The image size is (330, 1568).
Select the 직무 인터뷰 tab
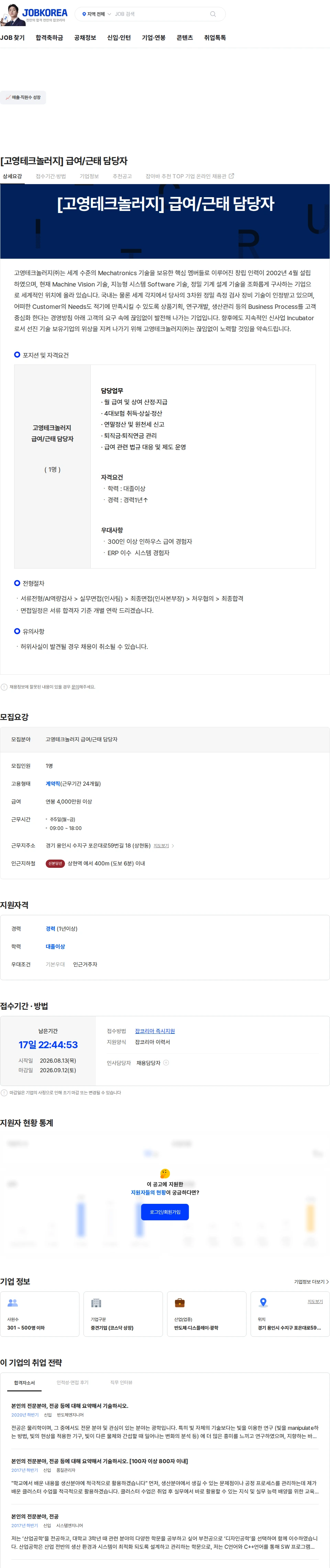pos(121,1383)
